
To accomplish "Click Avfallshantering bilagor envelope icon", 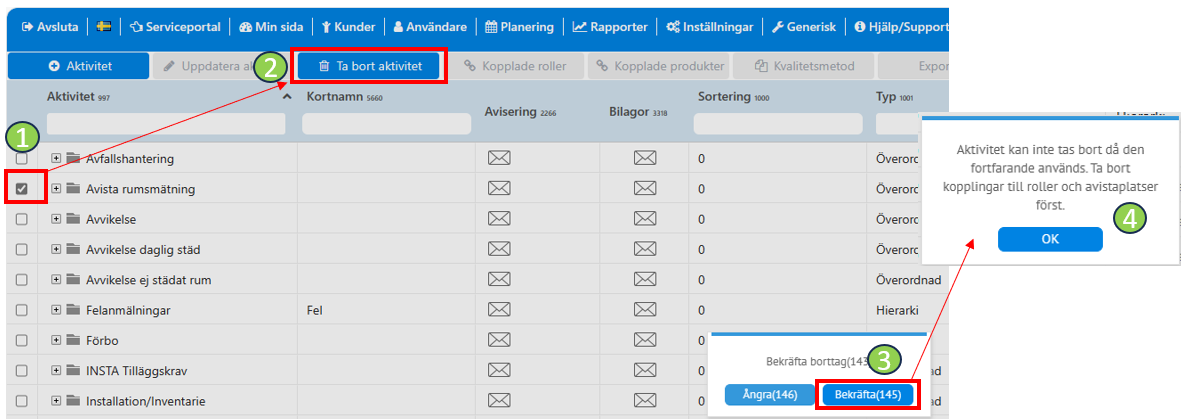I will 644,158.
